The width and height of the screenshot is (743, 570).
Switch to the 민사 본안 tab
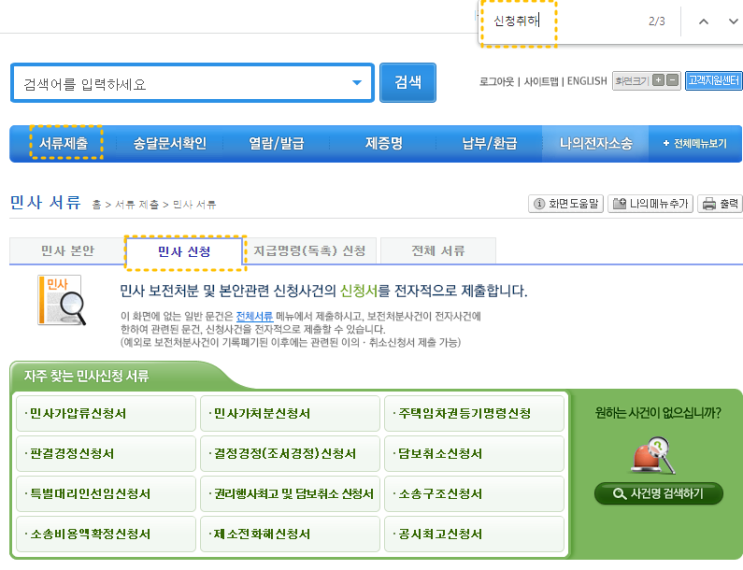click(67, 251)
